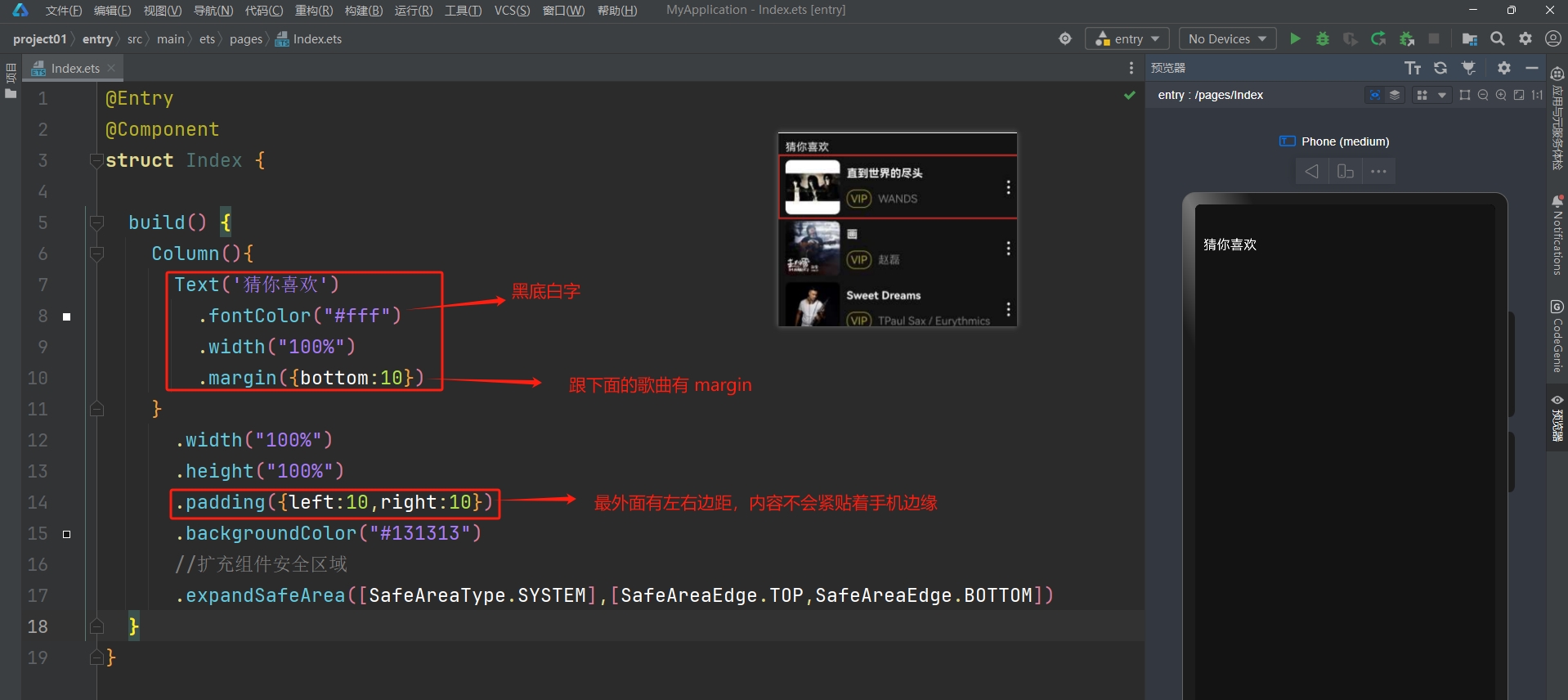The image size is (1568, 700).
Task: Toggle the previewer inspector eye icon
Action: pyautogui.click(x=1375, y=95)
